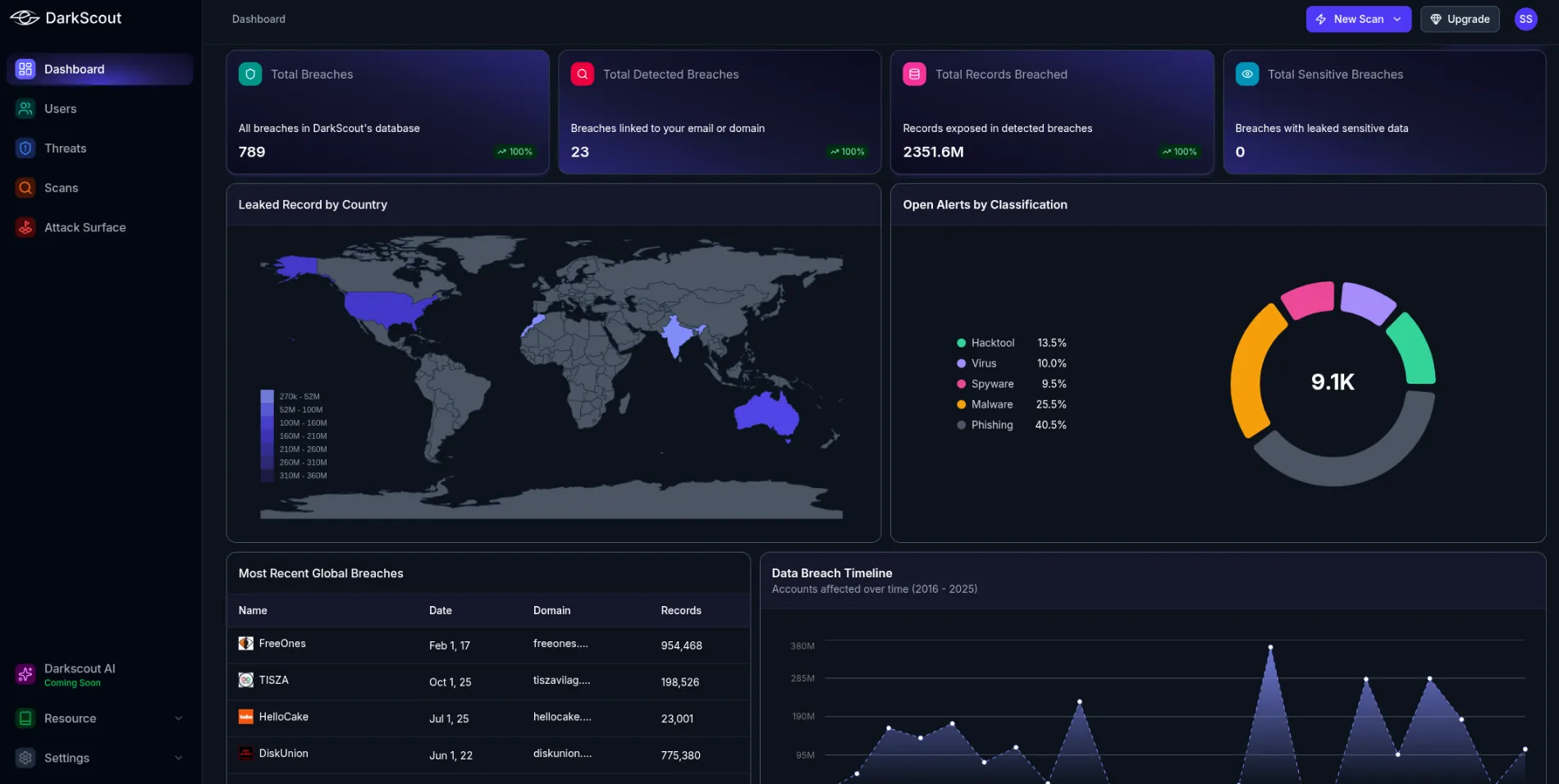The image size is (1559, 784).
Task: Open the SS user avatar
Action: pos(1525,19)
